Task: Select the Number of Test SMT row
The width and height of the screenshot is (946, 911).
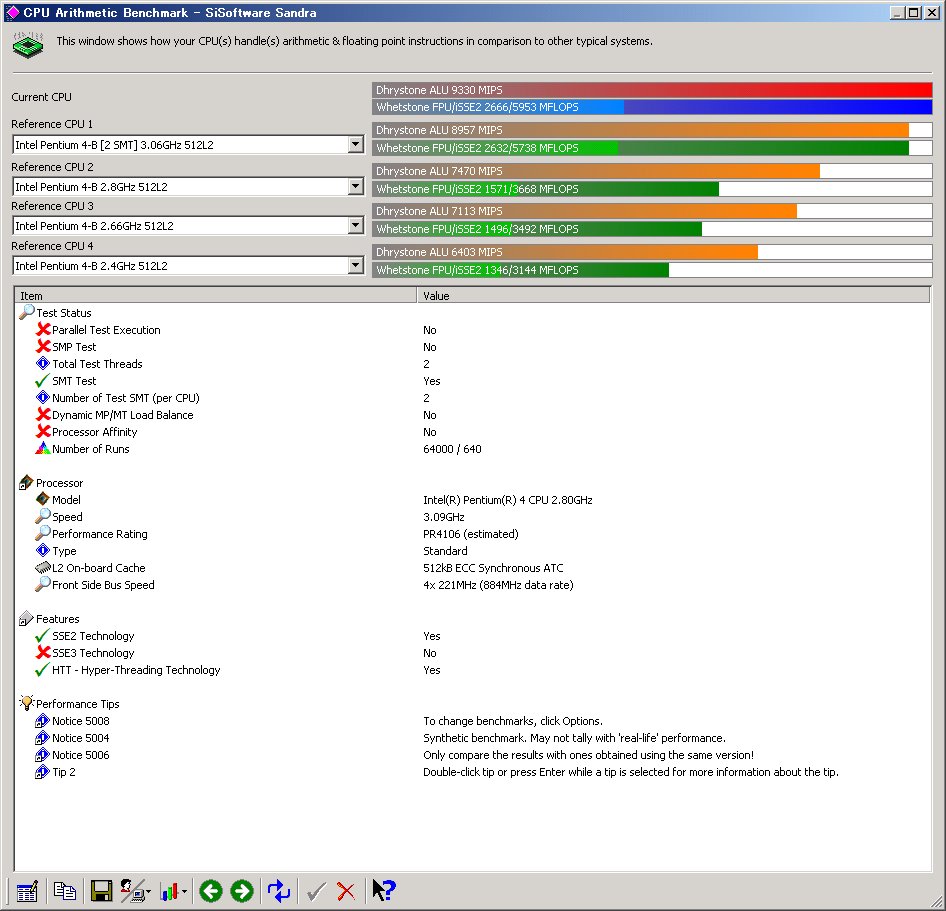Action: pos(473,398)
